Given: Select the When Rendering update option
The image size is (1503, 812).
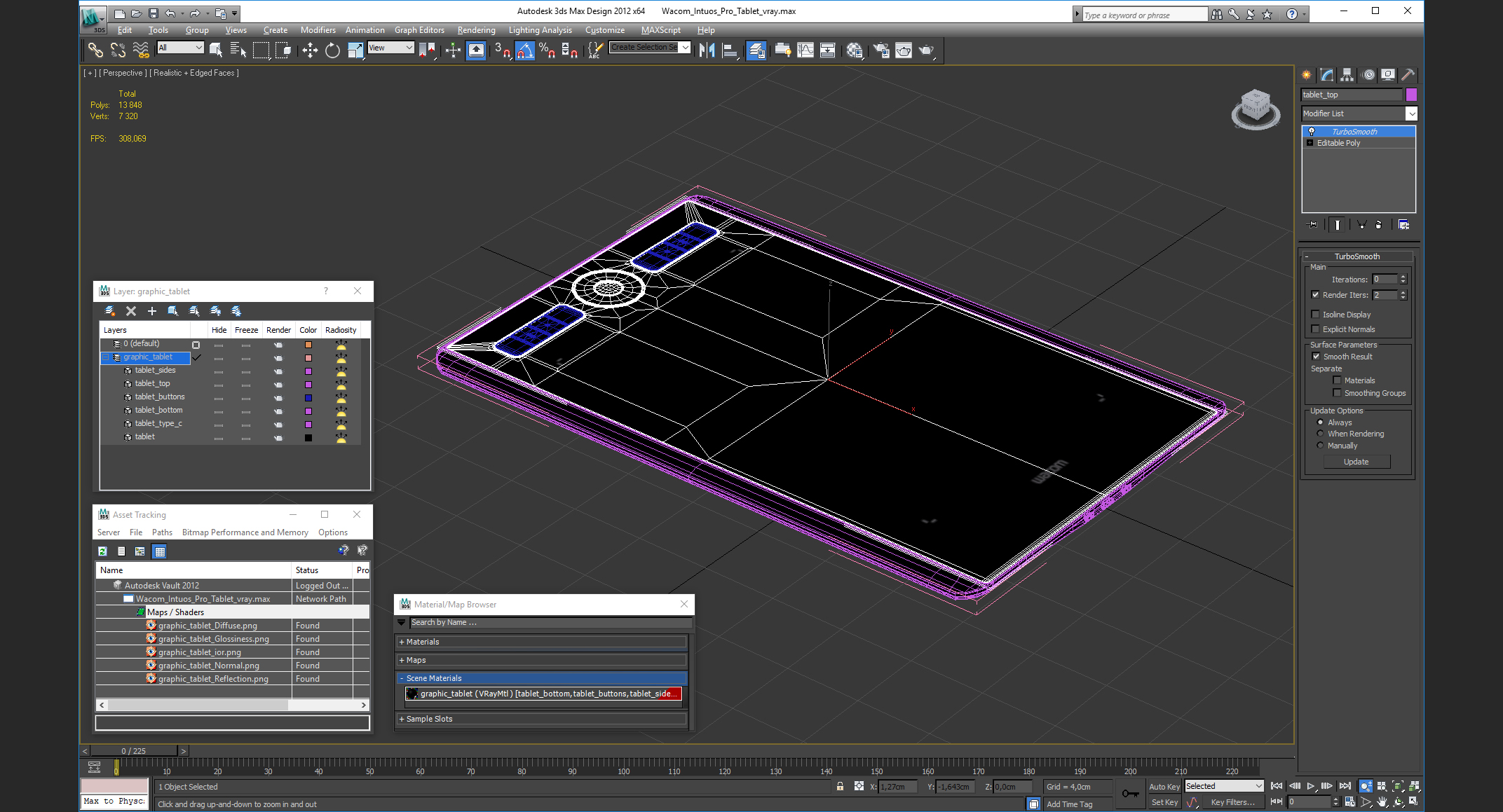Looking at the screenshot, I should (x=1320, y=434).
